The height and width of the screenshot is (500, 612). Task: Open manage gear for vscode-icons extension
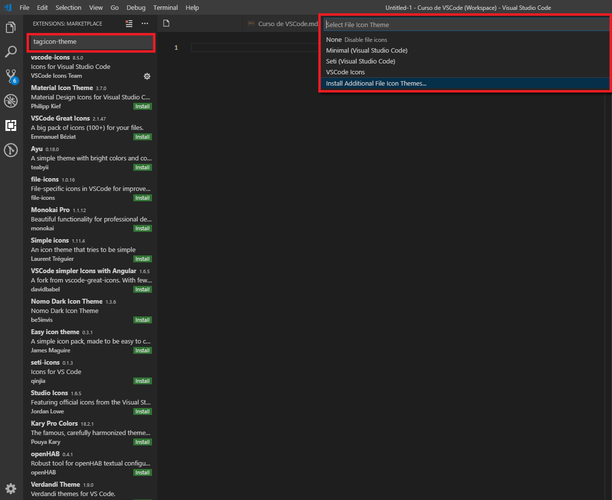tap(147, 77)
